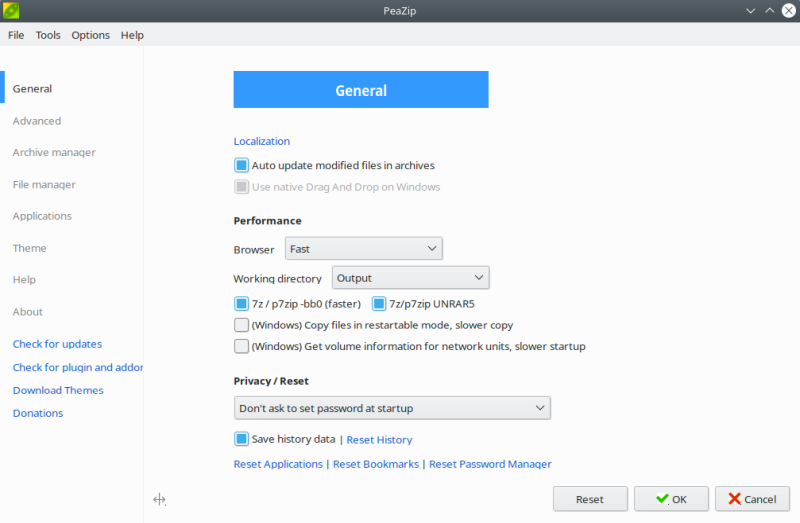Toggle 7z/p7zip UNRAR5 checkbox
This screenshot has height=523, width=800.
[379, 304]
